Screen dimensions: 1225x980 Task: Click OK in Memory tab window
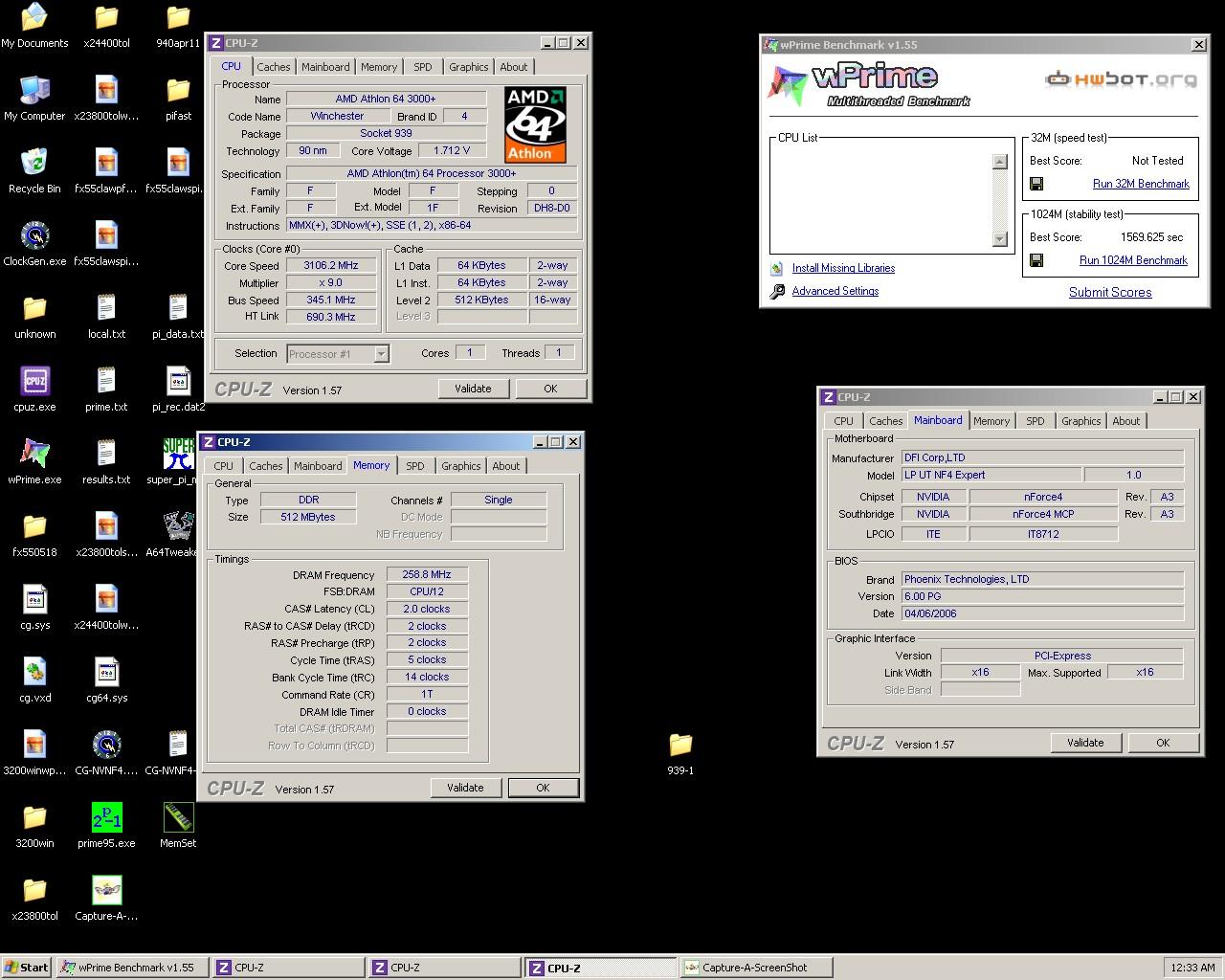click(x=543, y=788)
